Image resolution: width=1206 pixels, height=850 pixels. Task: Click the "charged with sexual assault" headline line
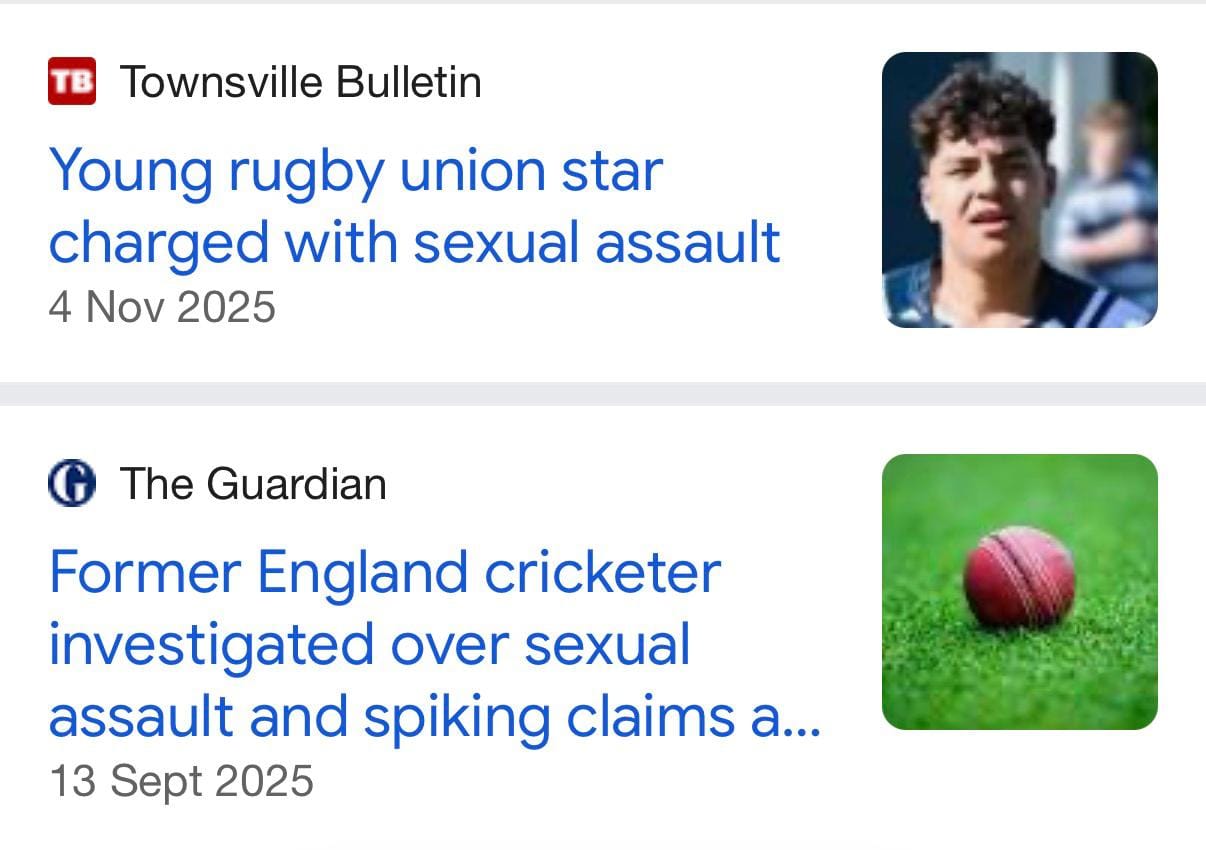[x=414, y=243]
